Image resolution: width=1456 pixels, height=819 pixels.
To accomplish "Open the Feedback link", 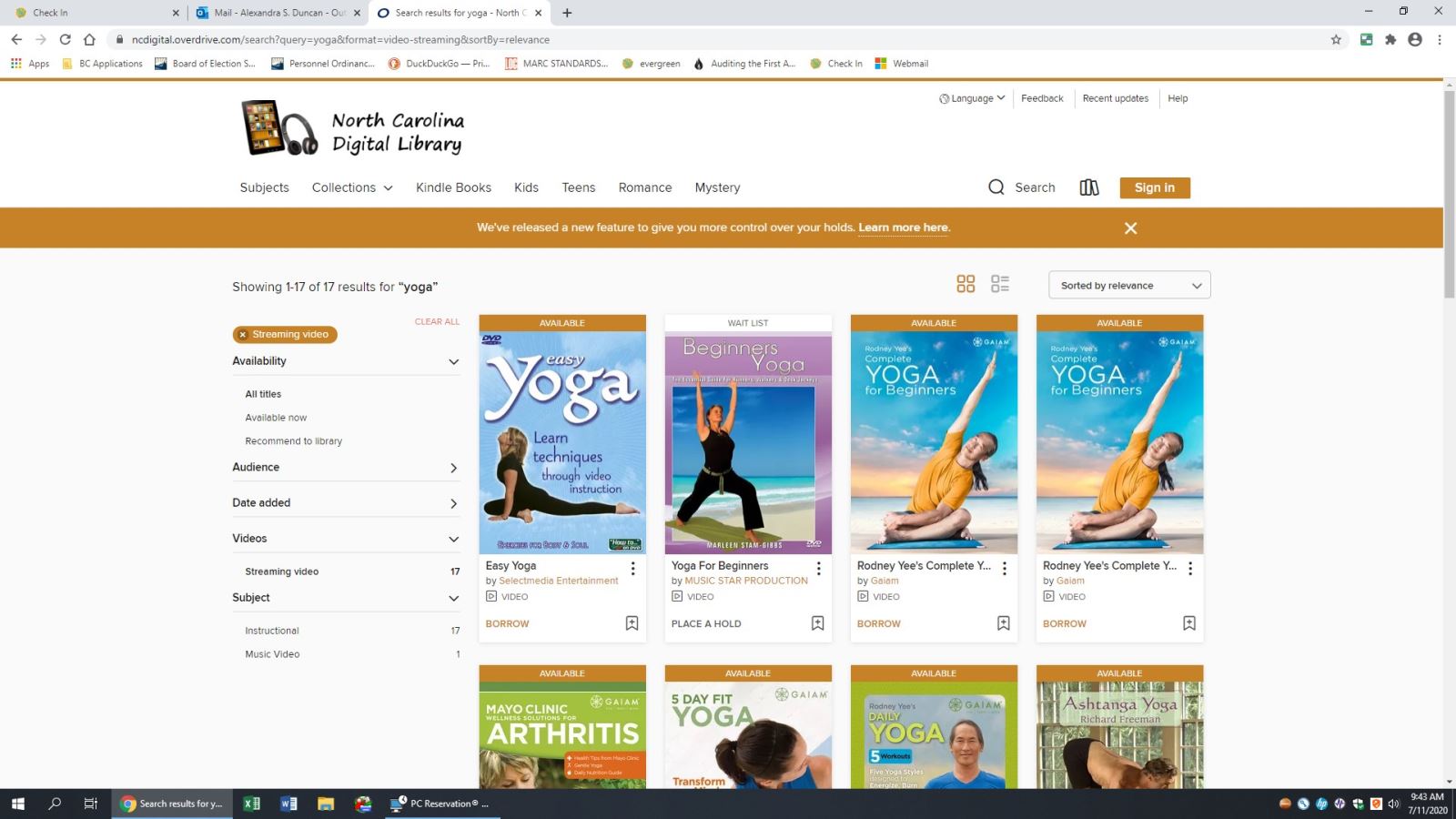I will pos(1042,98).
